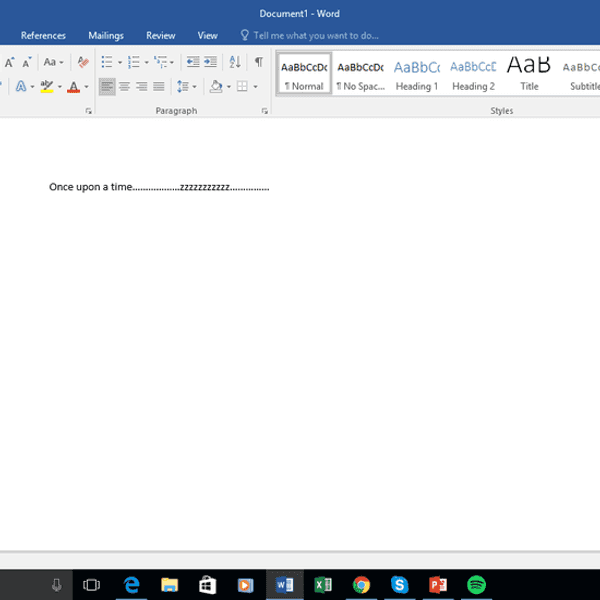Open File Explorer from the taskbar

[x=170, y=585]
